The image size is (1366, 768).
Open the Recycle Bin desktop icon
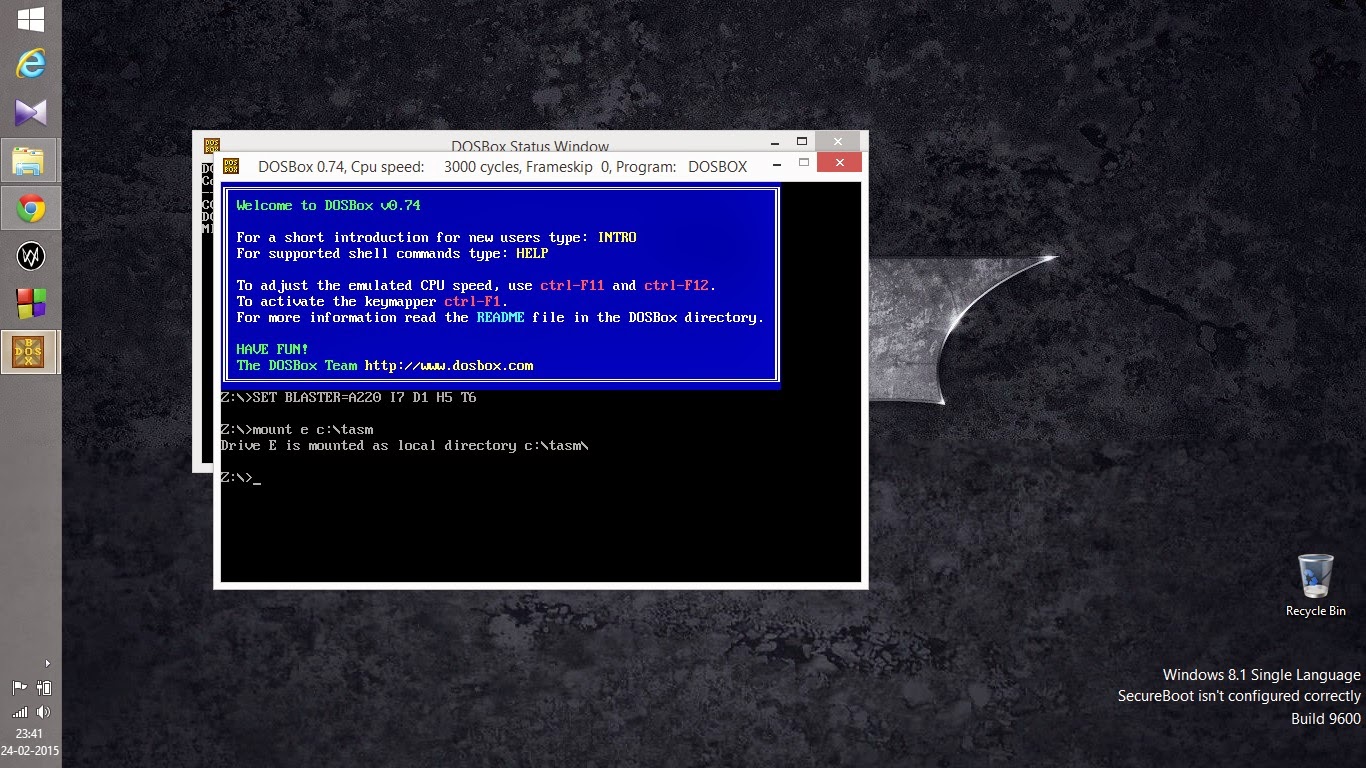click(x=1315, y=586)
